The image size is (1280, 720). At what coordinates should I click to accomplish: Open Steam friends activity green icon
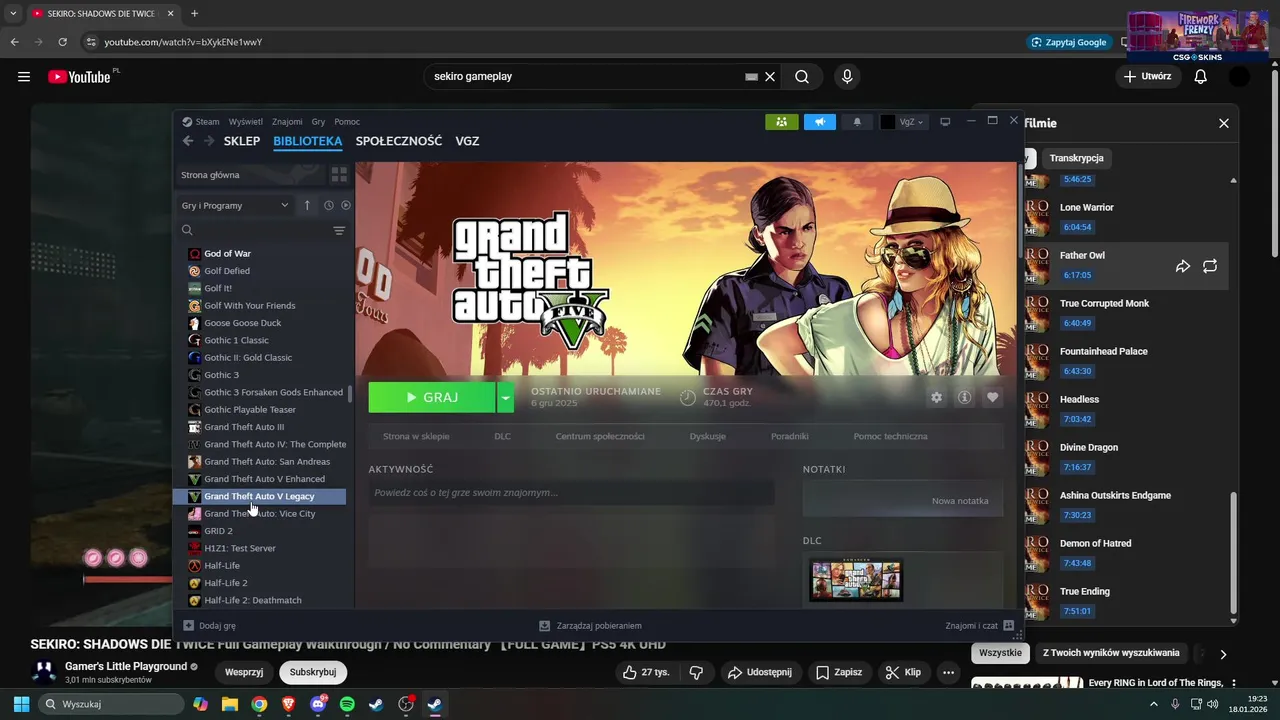781,122
